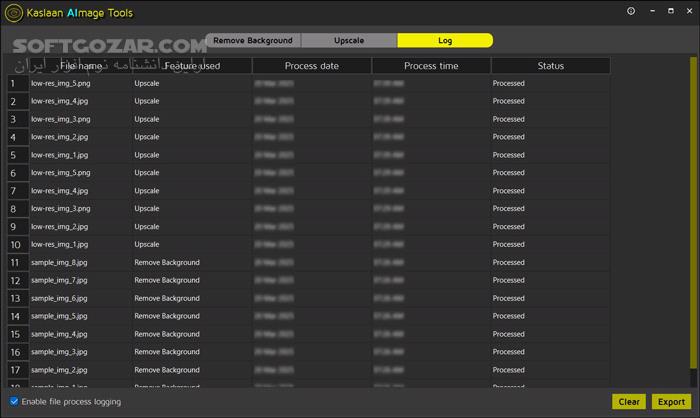Screen dimensions: 700x418
Task: Close the Kaslaan AImage Tools window
Action: point(687,12)
